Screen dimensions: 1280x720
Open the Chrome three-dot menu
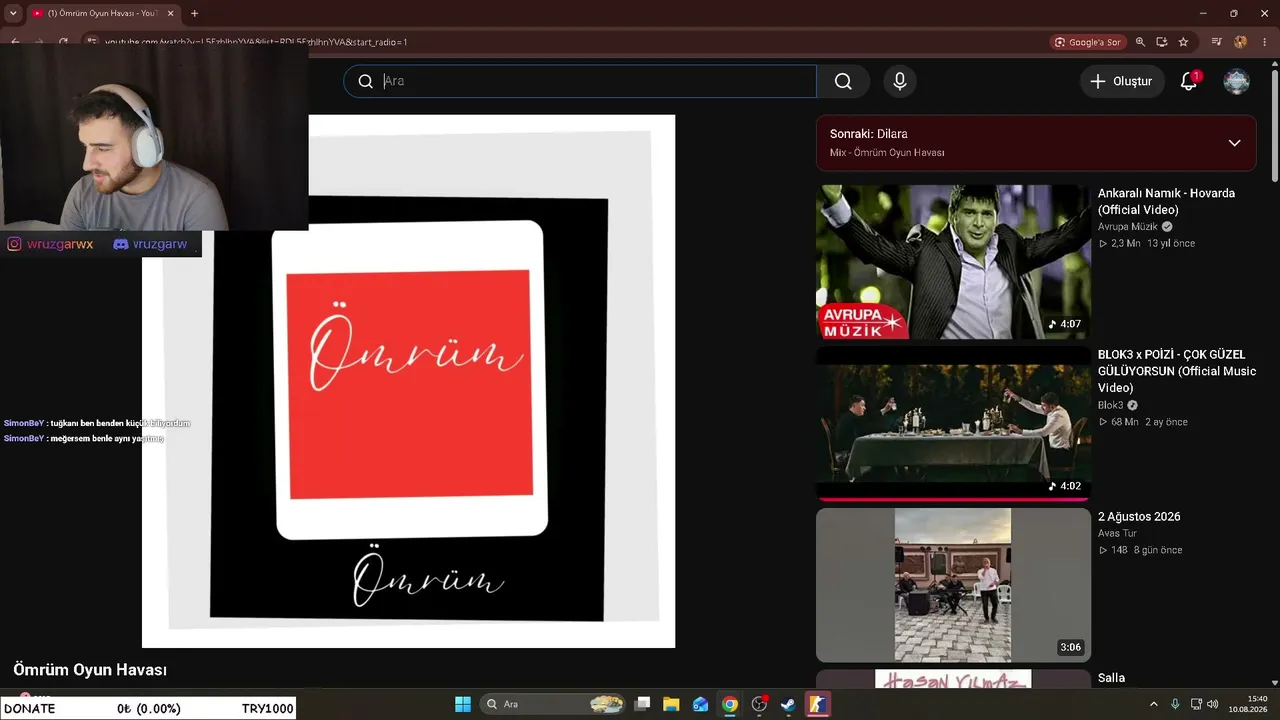click(1266, 42)
